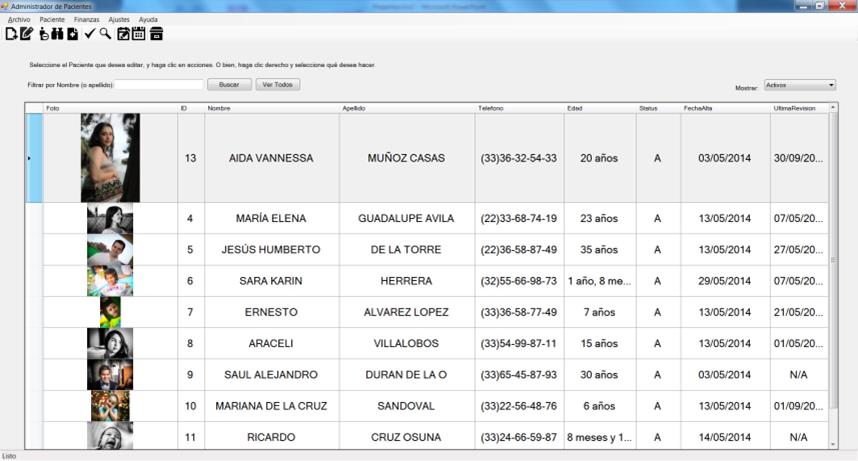Click the magnifying glass search icon
858x461 pixels.
(105, 34)
